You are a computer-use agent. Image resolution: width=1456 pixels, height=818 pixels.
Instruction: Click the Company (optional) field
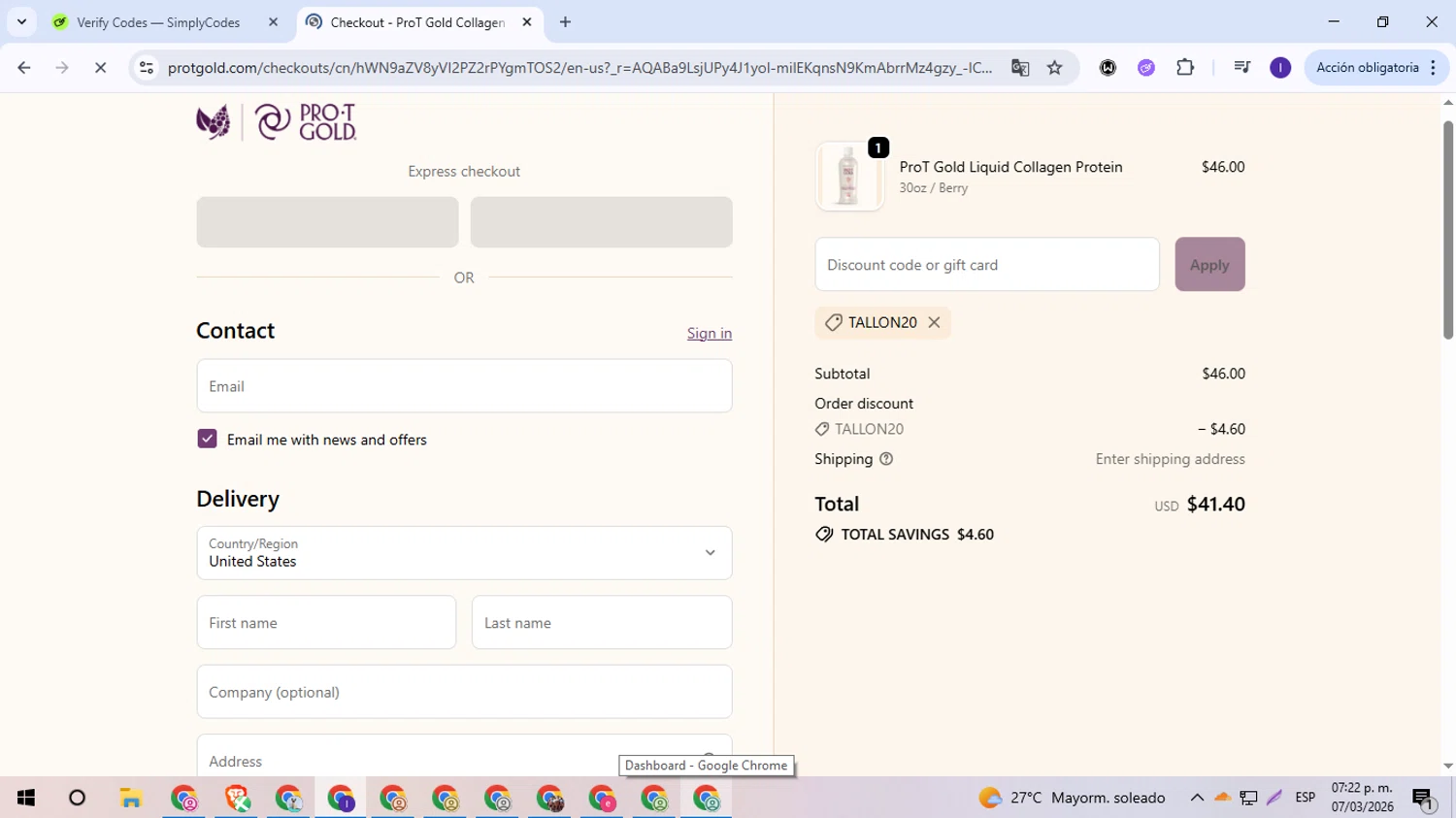pos(464,692)
